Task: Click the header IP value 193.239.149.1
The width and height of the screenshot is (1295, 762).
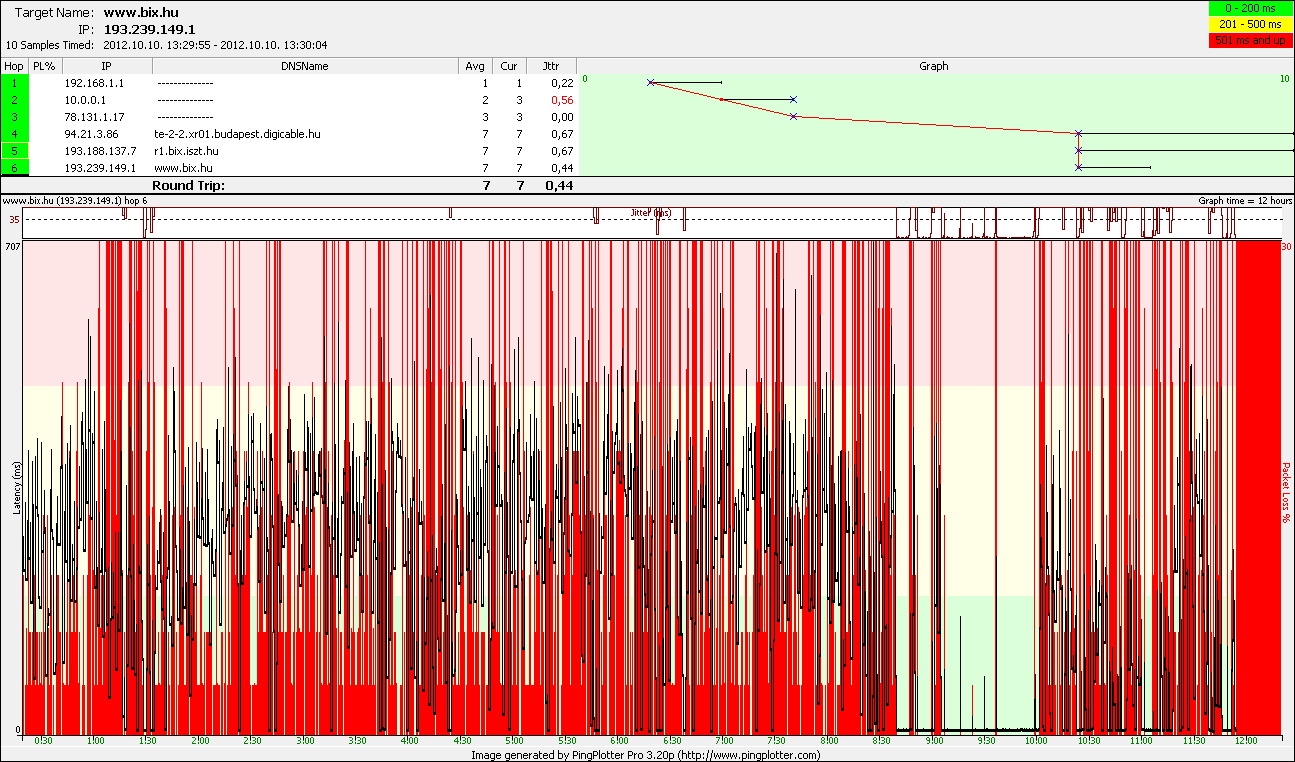Action: (149, 29)
